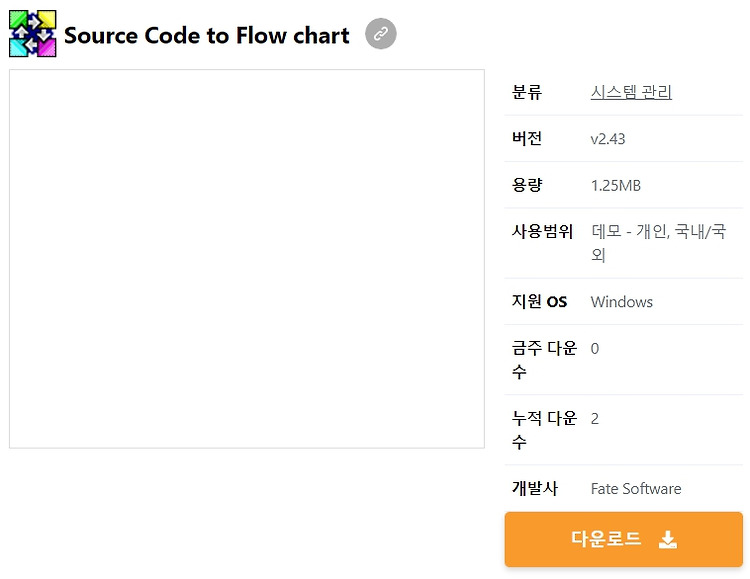Click the 지원 OS row label
The image size is (750, 579).
539,301
